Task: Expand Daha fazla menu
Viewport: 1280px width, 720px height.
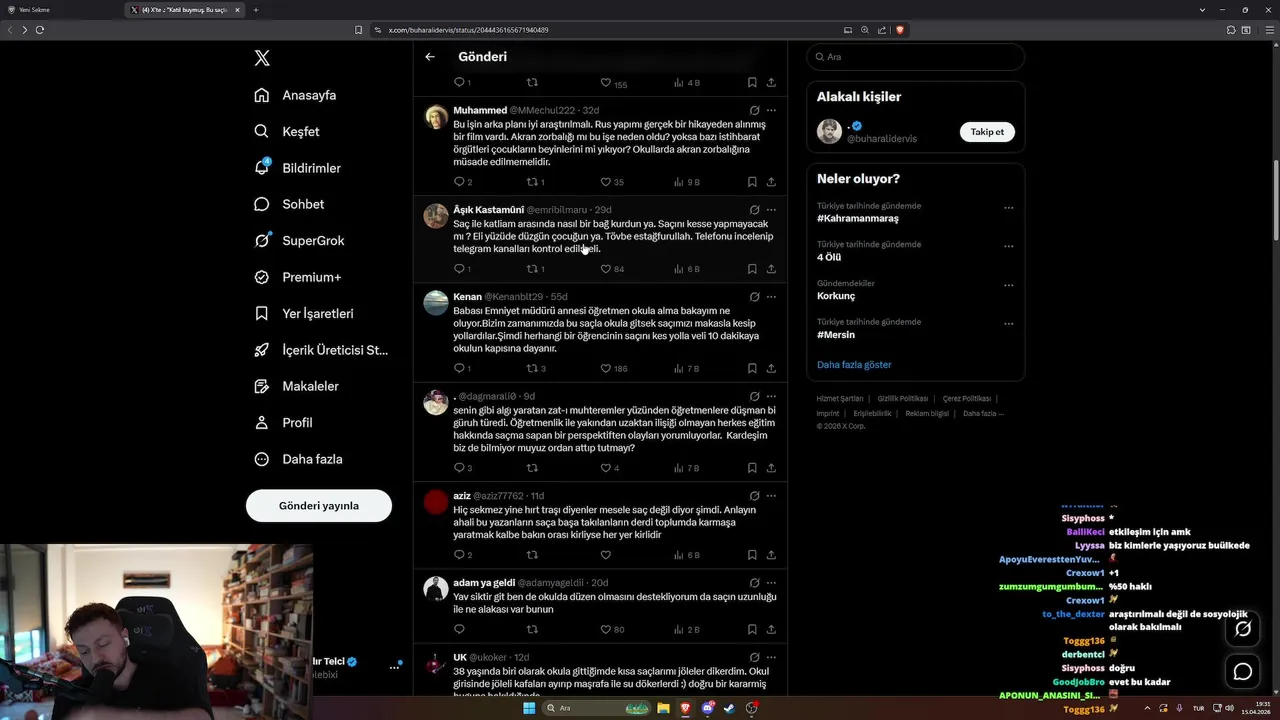Action: click(298, 459)
